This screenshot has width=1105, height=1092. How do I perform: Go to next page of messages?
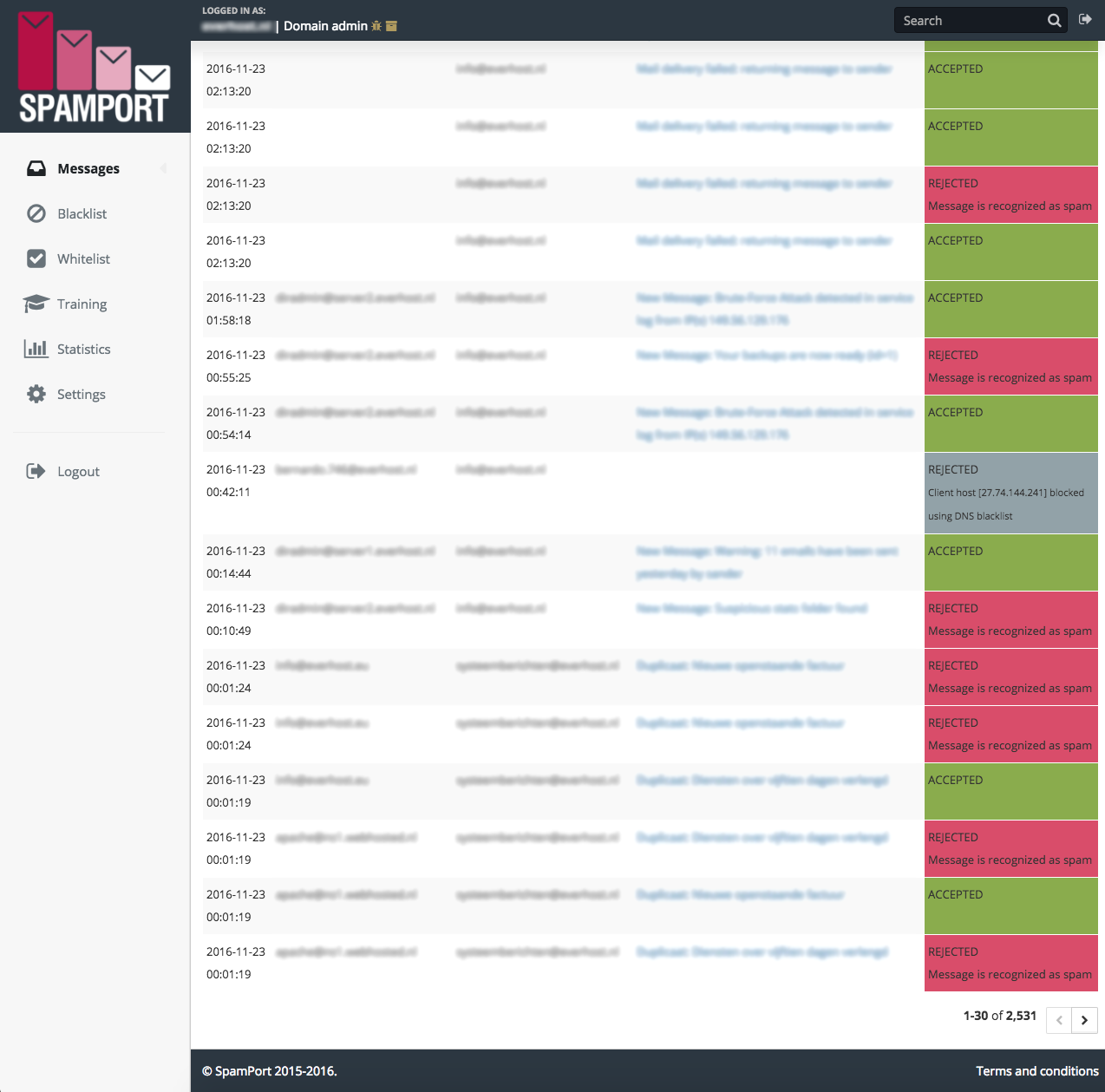(1084, 1020)
